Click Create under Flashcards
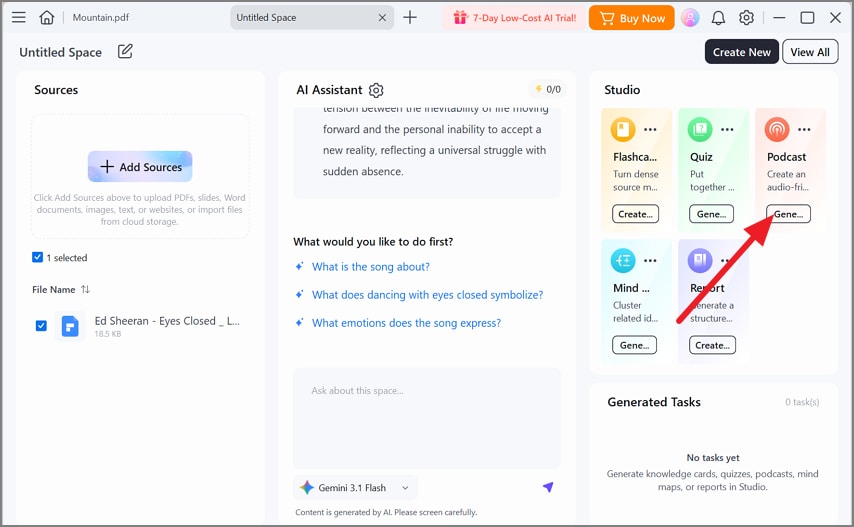 635,214
